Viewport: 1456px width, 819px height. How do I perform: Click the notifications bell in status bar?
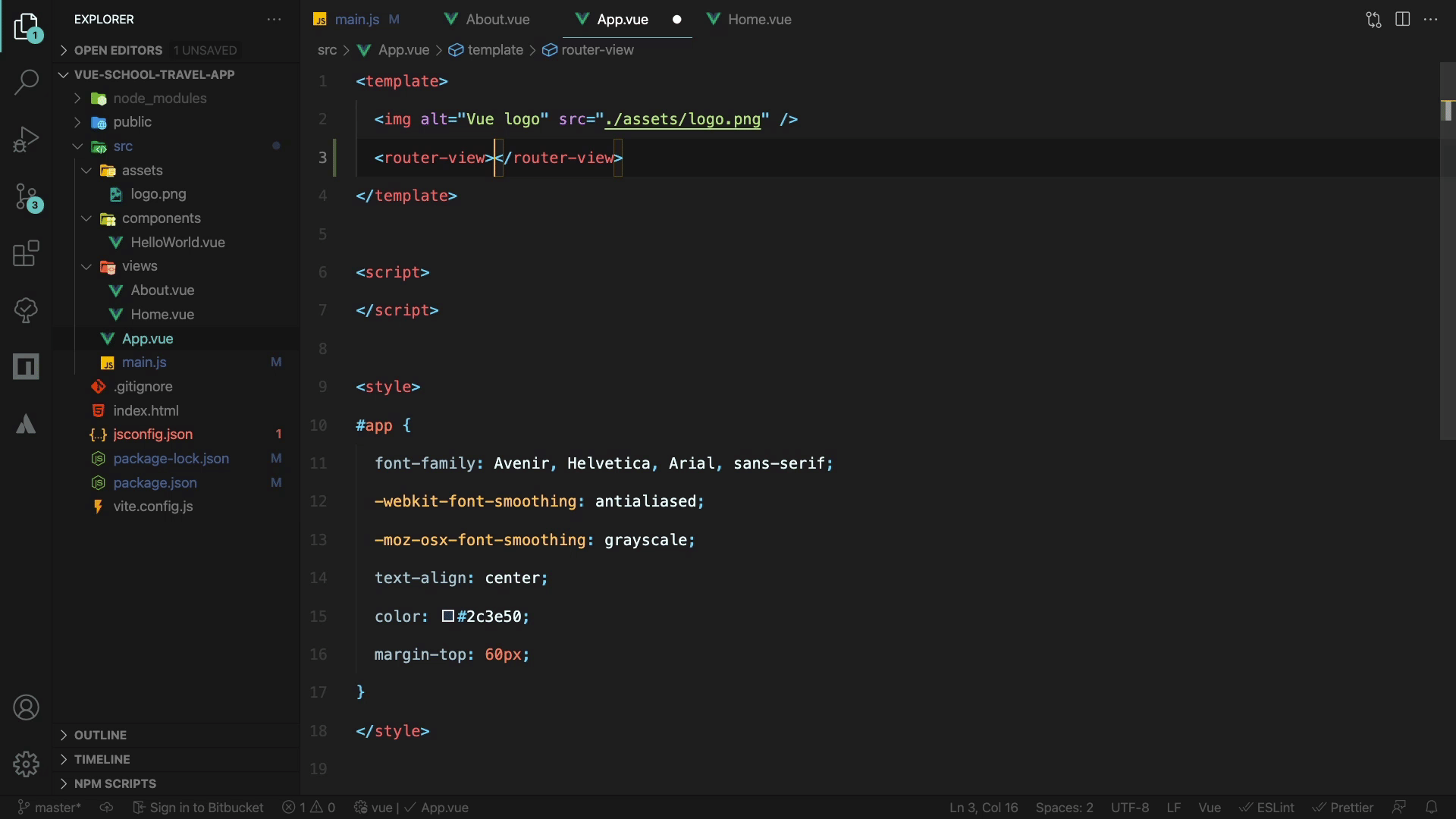point(1431,808)
